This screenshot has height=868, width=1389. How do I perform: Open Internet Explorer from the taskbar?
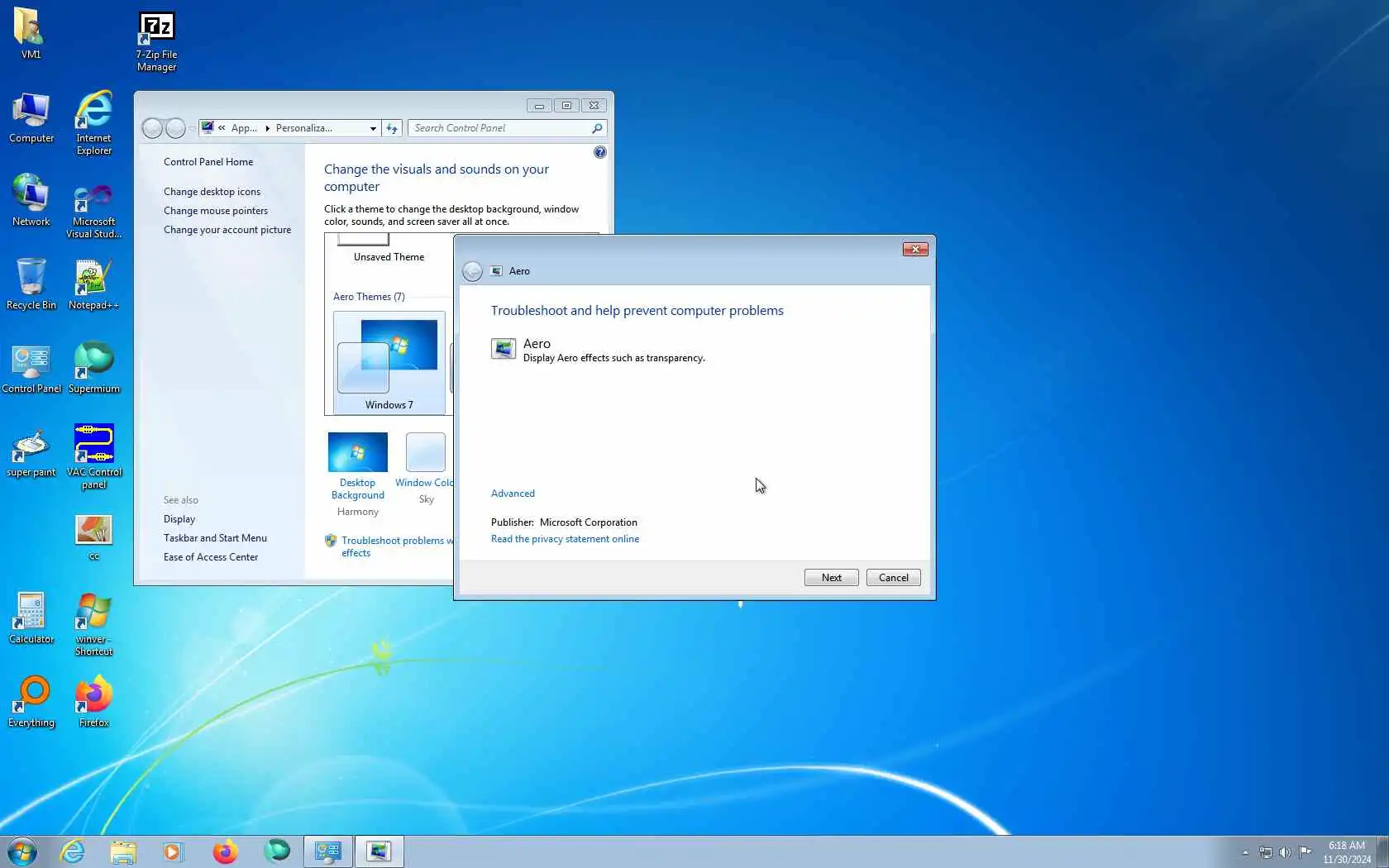coord(73,851)
